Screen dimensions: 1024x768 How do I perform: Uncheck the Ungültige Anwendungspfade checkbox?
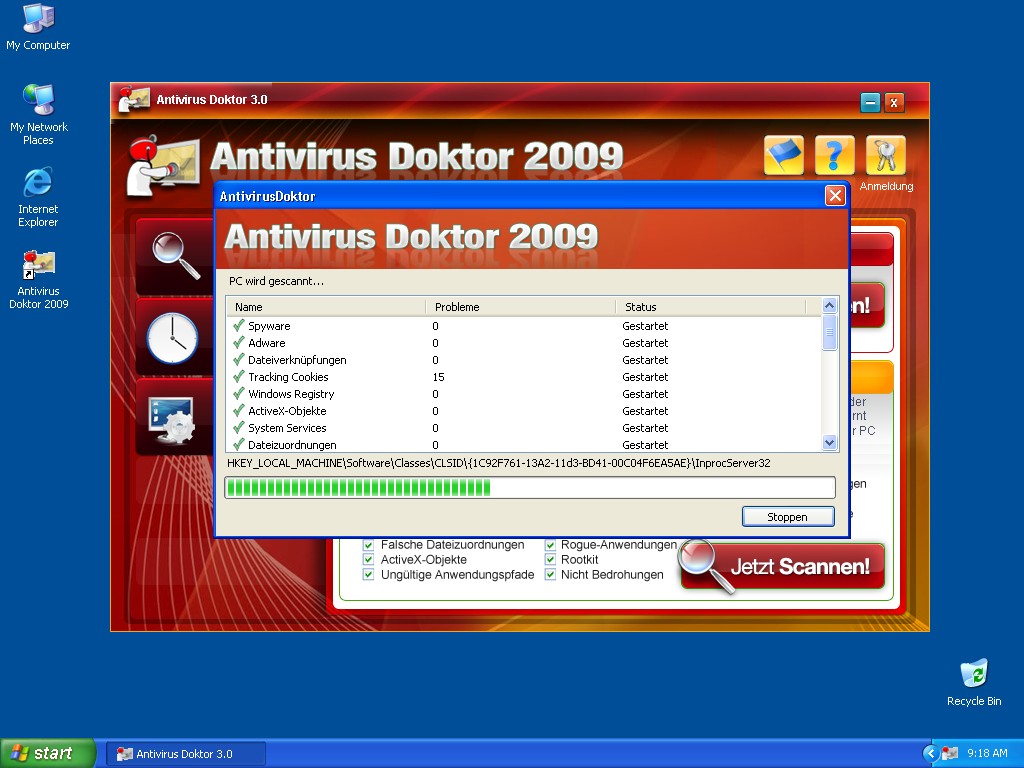[x=369, y=575]
